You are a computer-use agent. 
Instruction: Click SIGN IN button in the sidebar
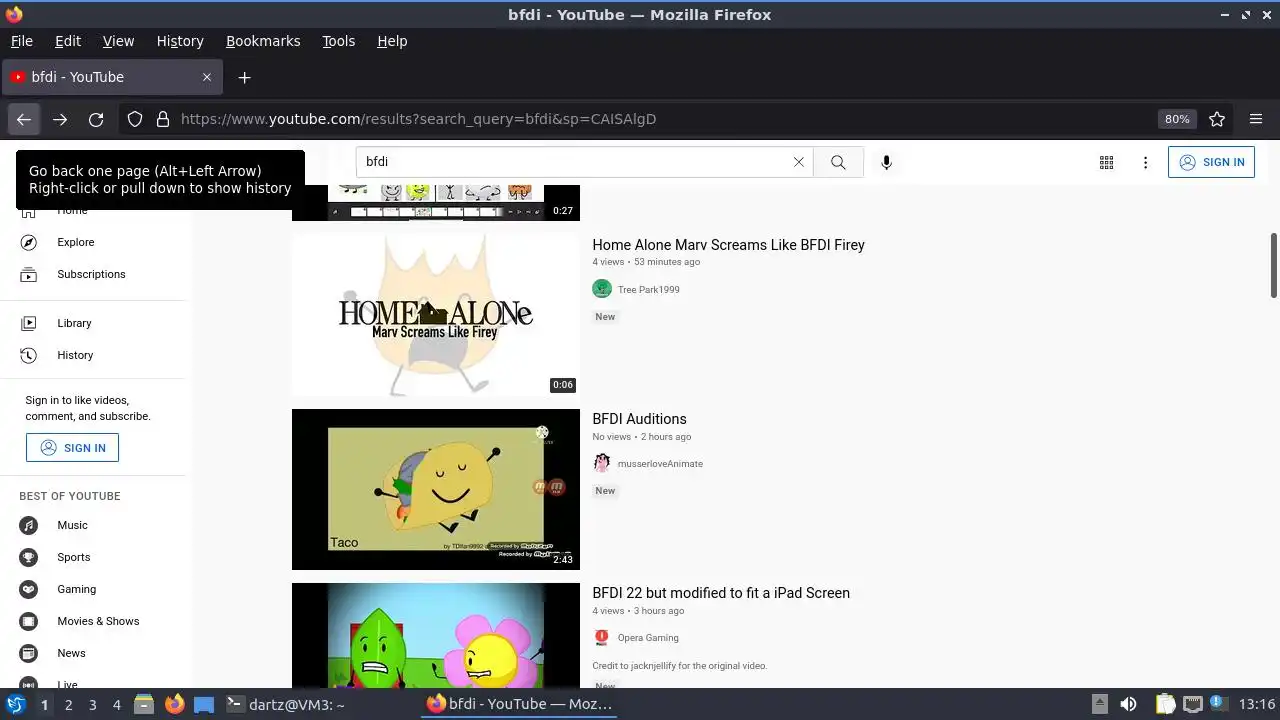coord(72,448)
